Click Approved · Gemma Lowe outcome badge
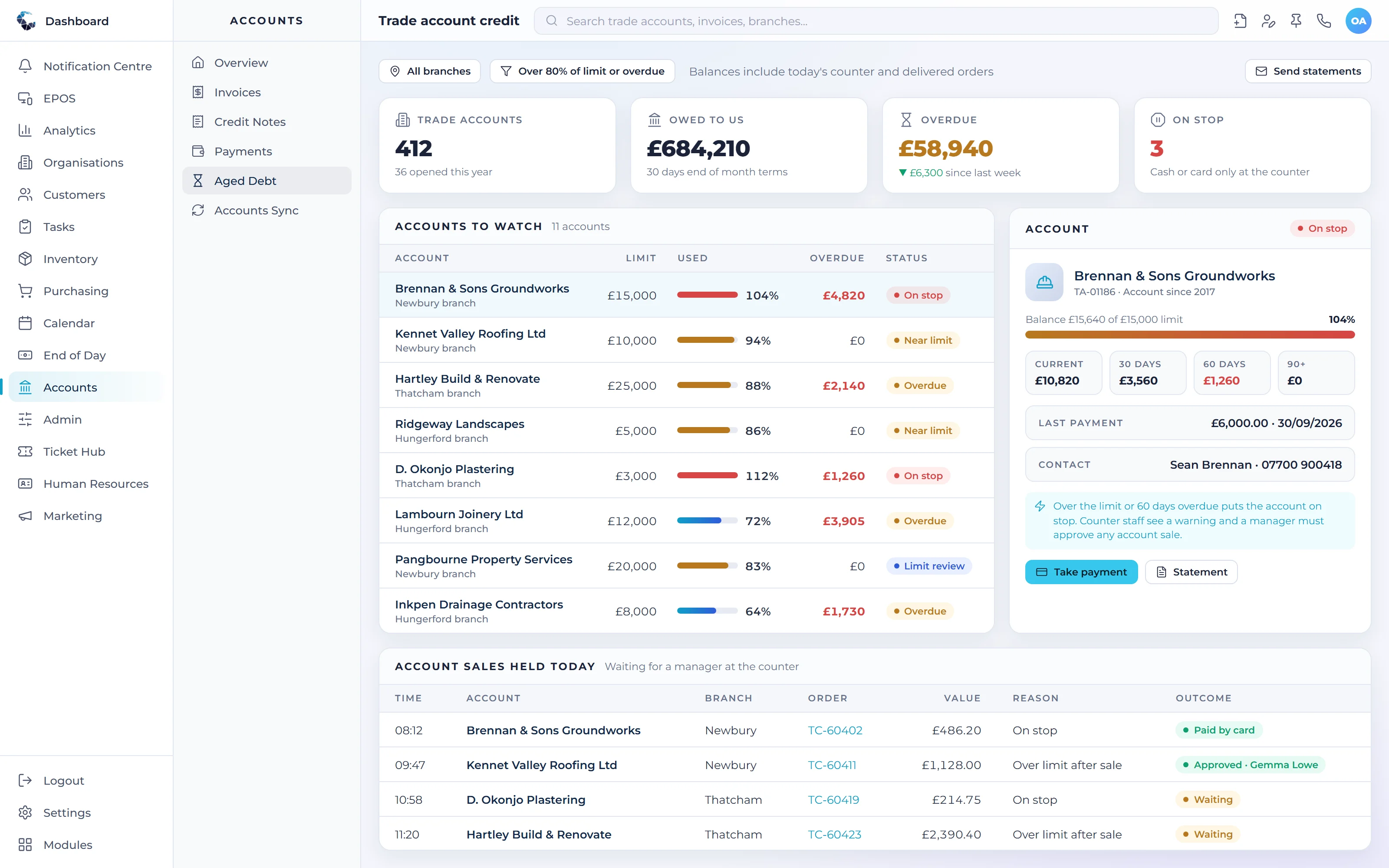 pyautogui.click(x=1250, y=765)
